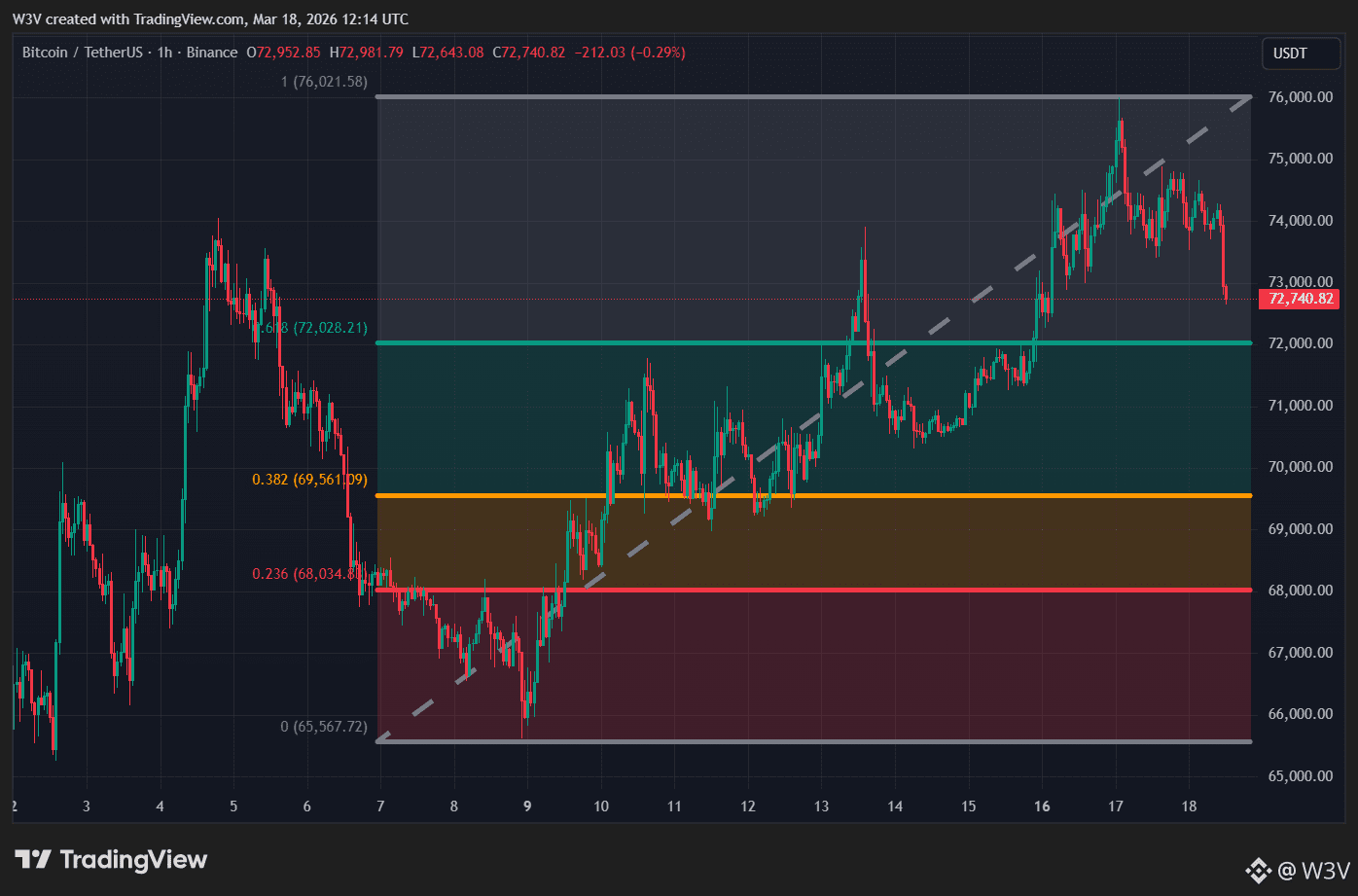Select the high value H72,981.79
This screenshot has width=1358, height=896.
tap(367, 53)
